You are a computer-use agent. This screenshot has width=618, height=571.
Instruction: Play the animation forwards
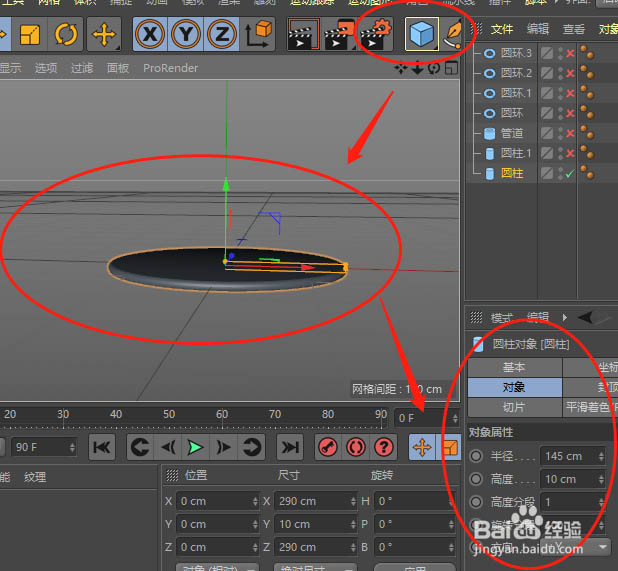195,447
